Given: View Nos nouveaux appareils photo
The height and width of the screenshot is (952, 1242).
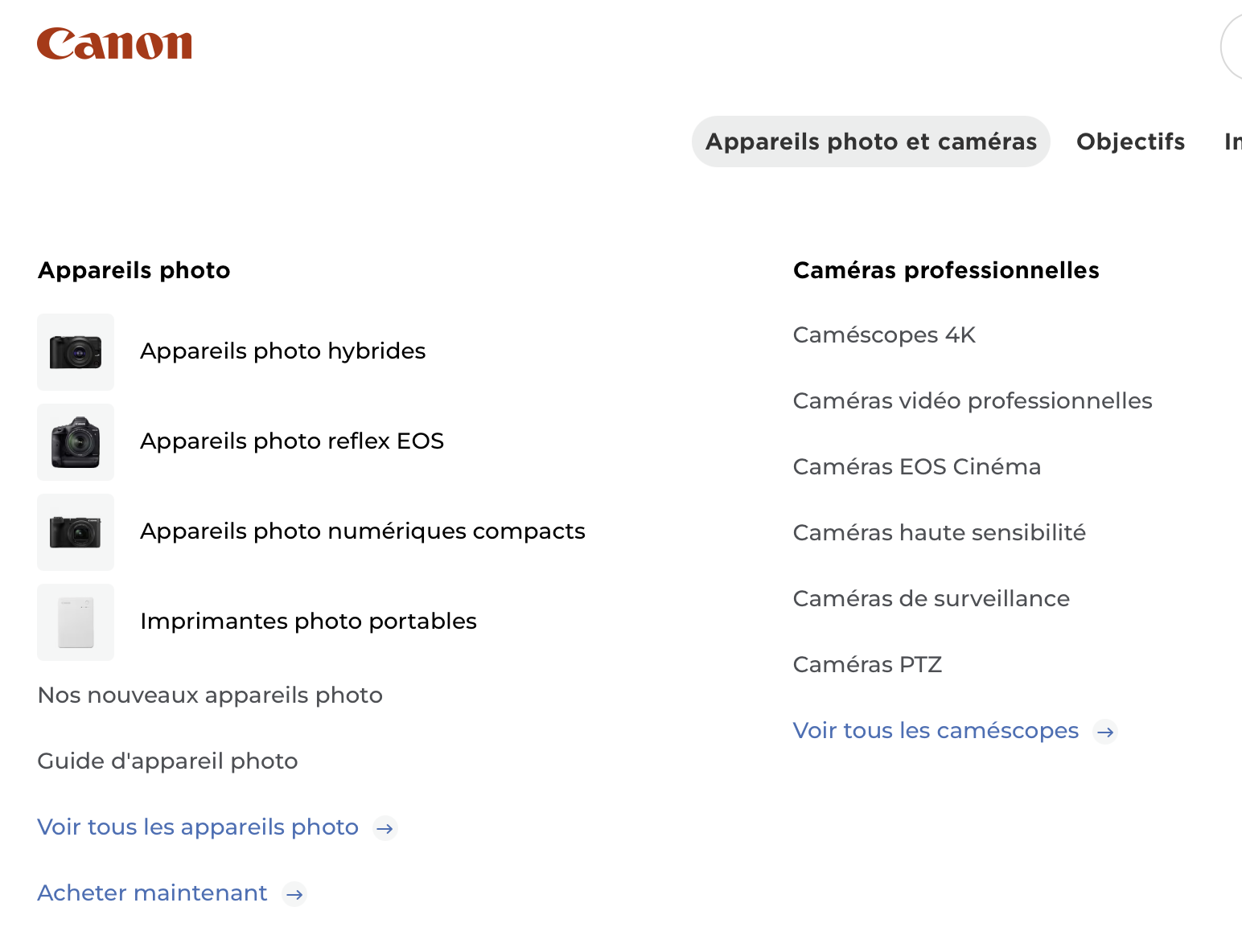Looking at the screenshot, I should point(210,696).
